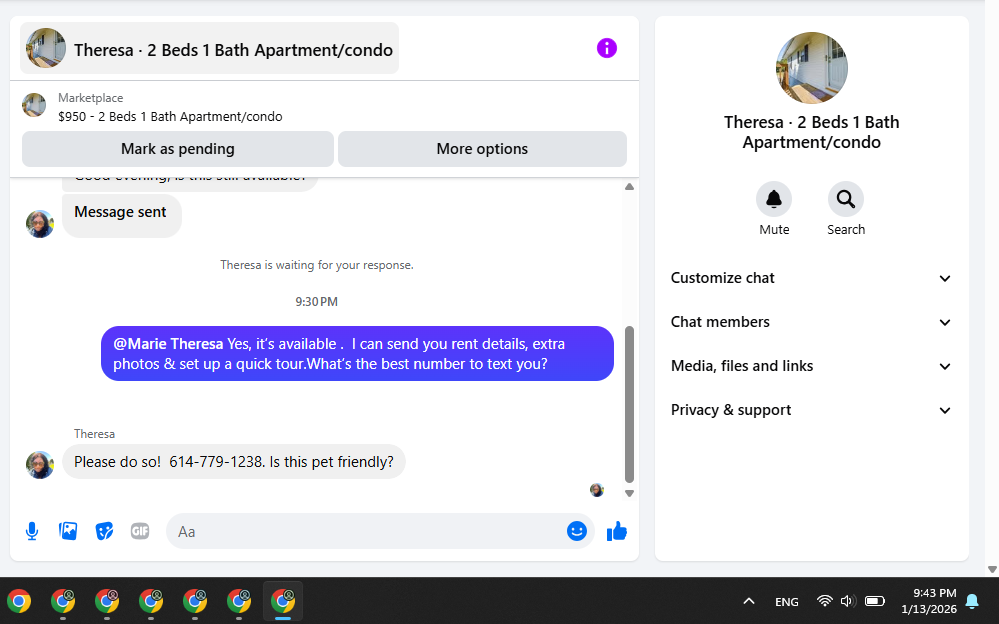Click the More options button
Viewport: 999px width, 624px height.
click(x=482, y=149)
